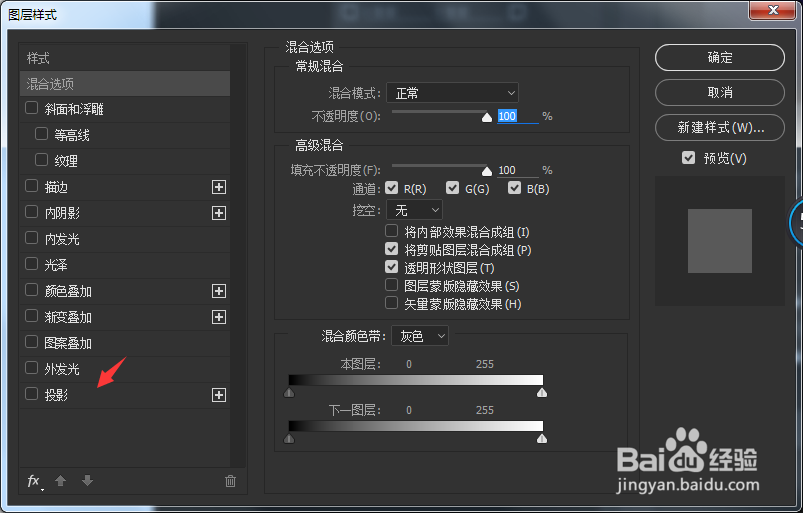Enable the 斜面和浮雕 checkbox
This screenshot has height=513, width=803.
(x=32, y=108)
